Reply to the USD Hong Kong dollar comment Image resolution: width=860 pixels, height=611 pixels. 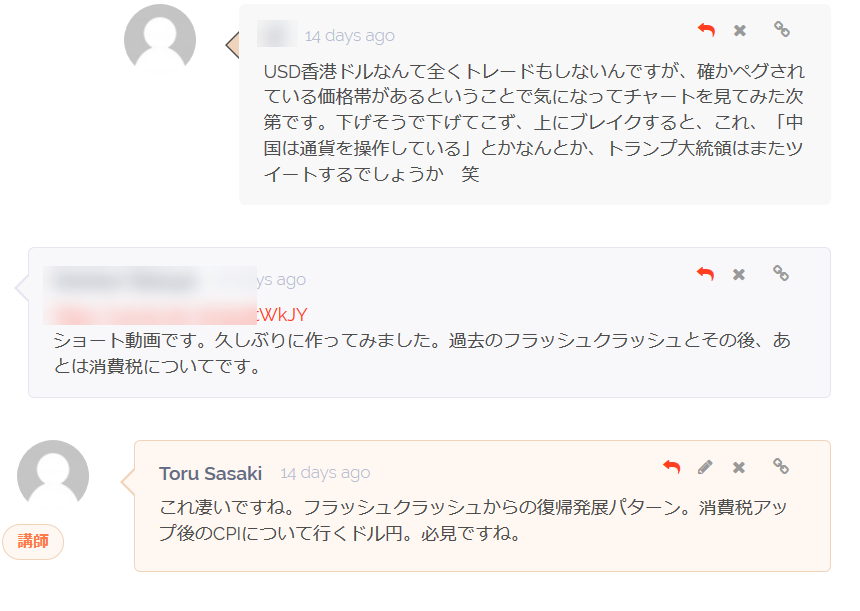tap(706, 30)
